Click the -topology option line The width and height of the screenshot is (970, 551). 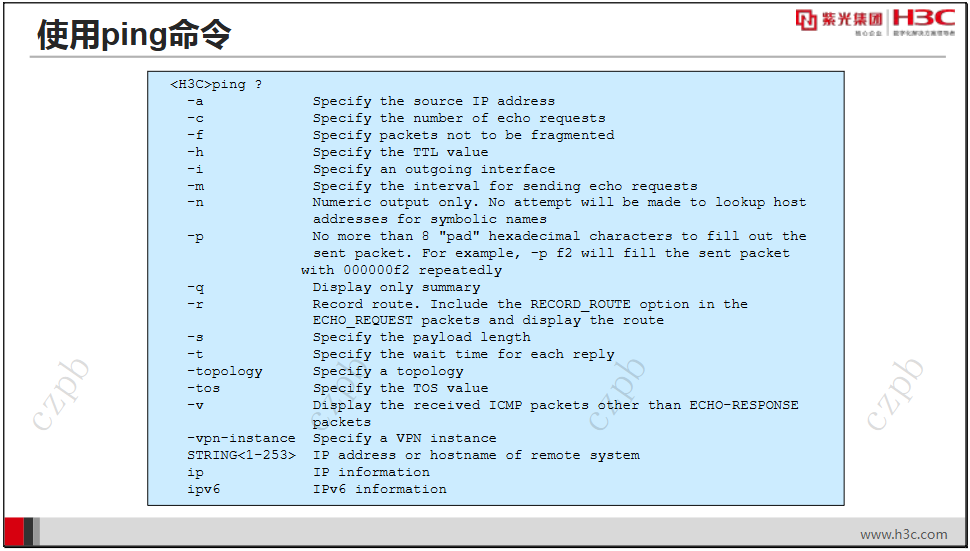(x=325, y=371)
